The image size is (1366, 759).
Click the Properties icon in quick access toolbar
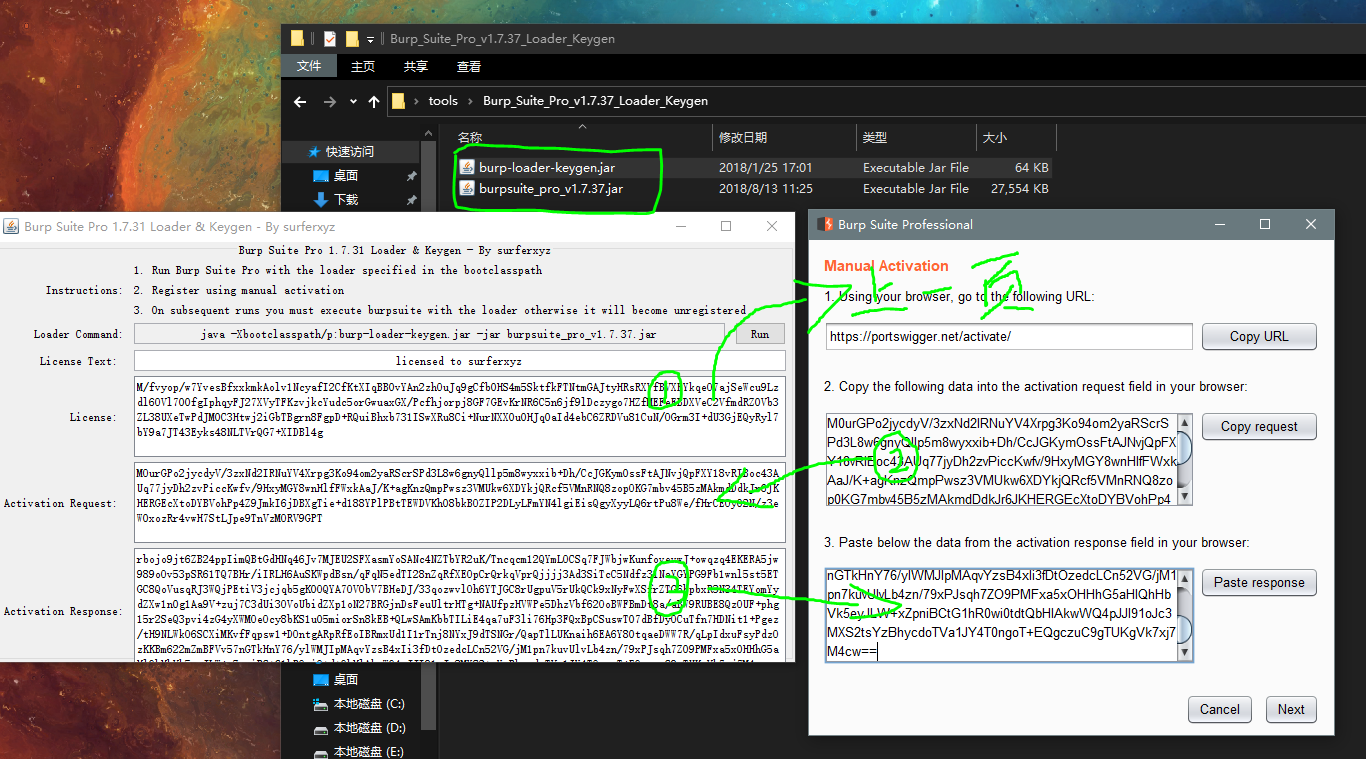coord(330,39)
